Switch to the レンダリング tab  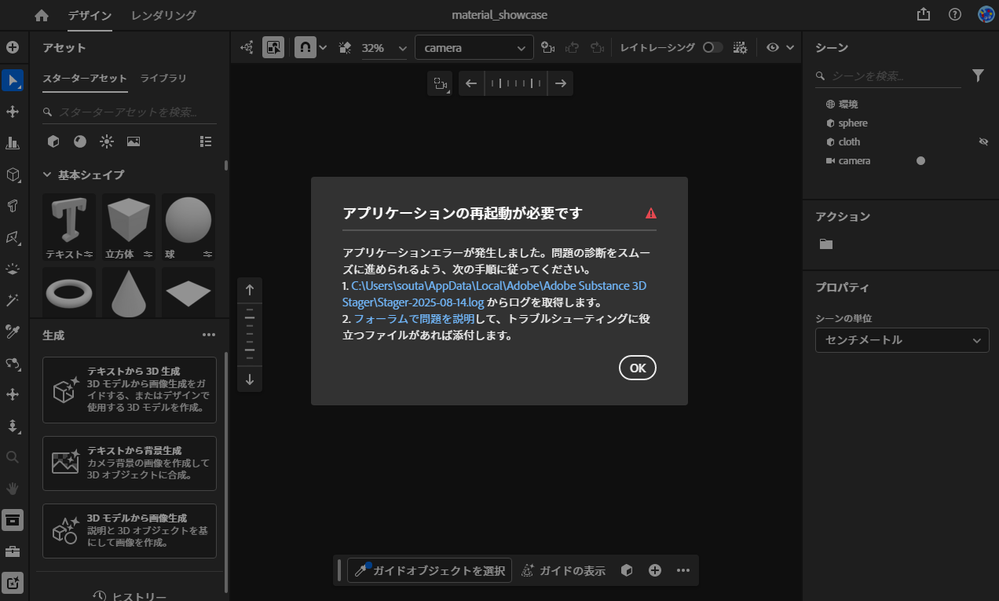point(164,15)
